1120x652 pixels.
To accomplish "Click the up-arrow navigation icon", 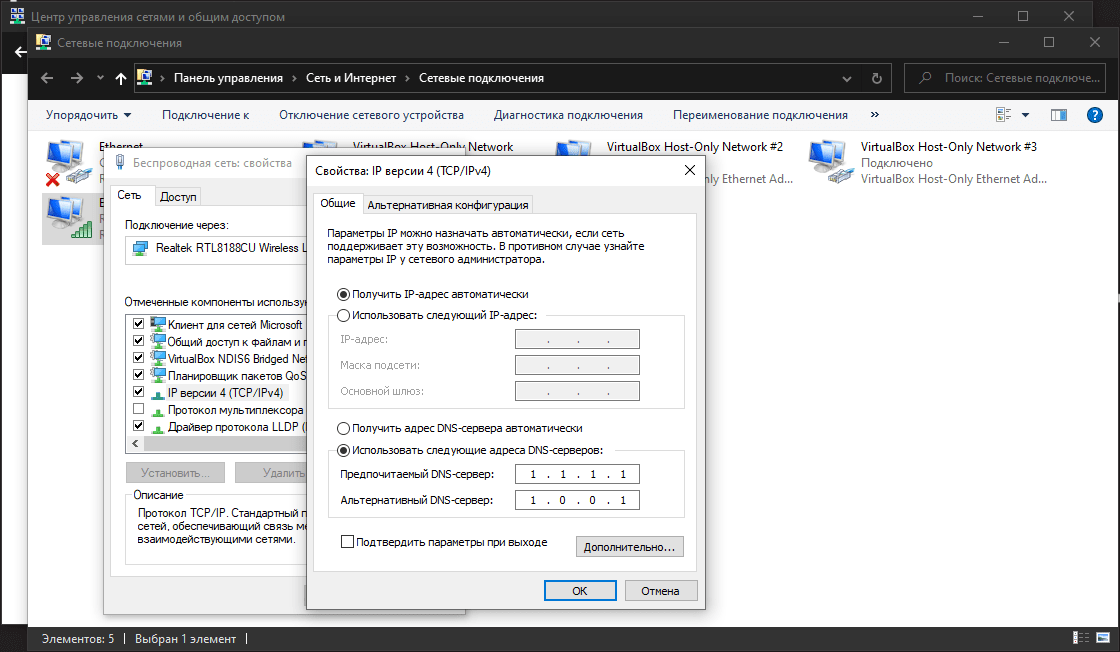I will coord(121,78).
